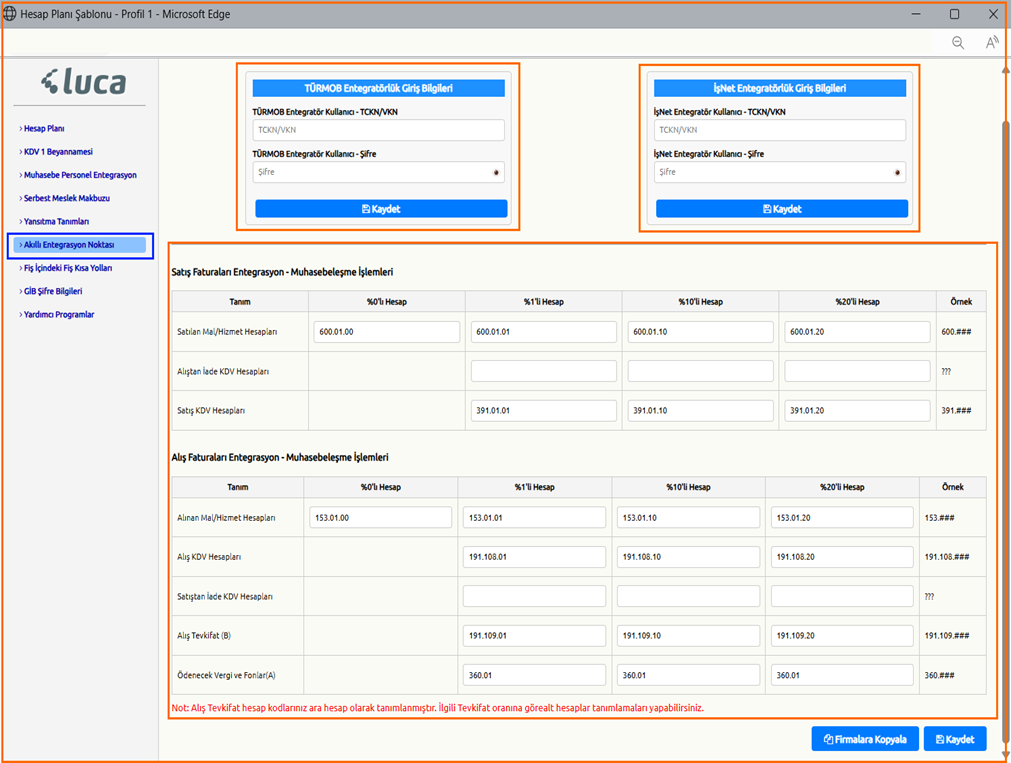Image resolution: width=1011 pixels, height=763 pixels.
Task: Click the zoom out magnifier icon
Action: coord(958,43)
